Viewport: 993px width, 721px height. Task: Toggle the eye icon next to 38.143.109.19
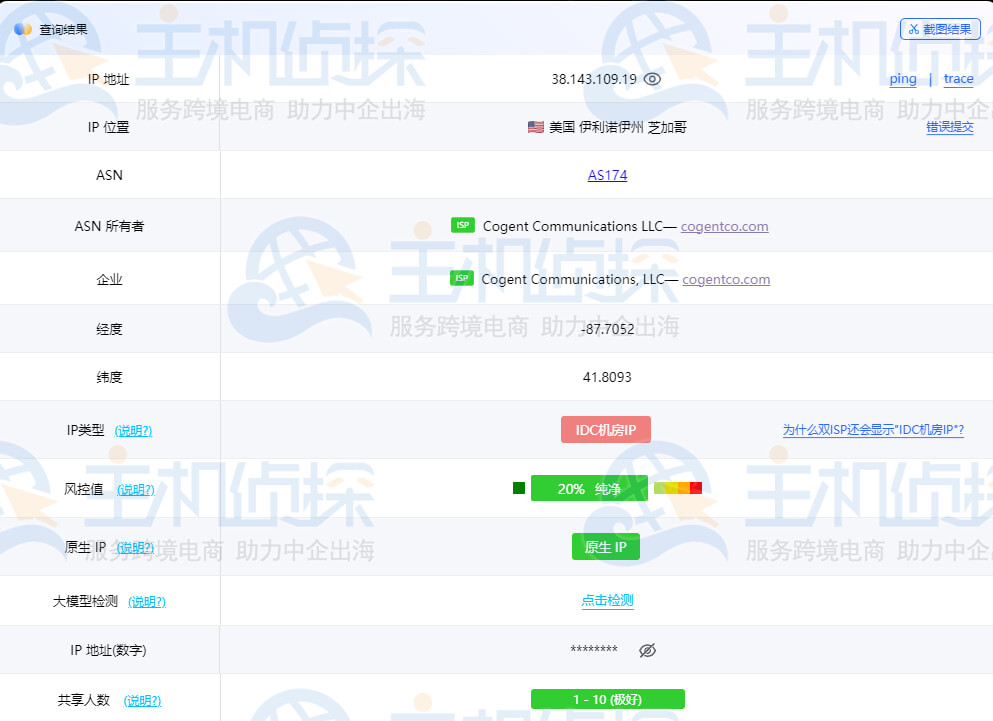pyautogui.click(x=653, y=79)
